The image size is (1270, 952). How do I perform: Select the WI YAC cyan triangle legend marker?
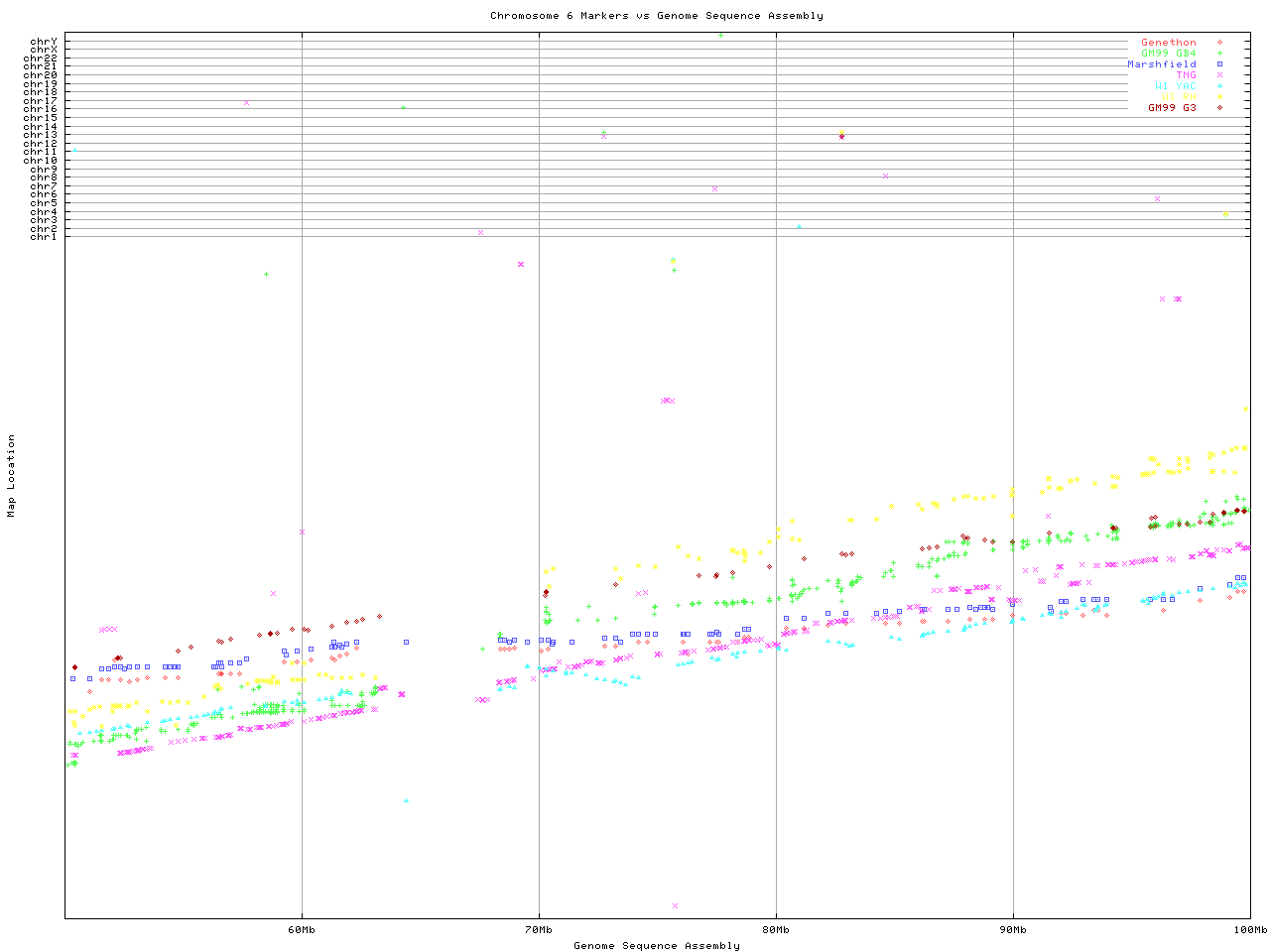pos(1219,86)
